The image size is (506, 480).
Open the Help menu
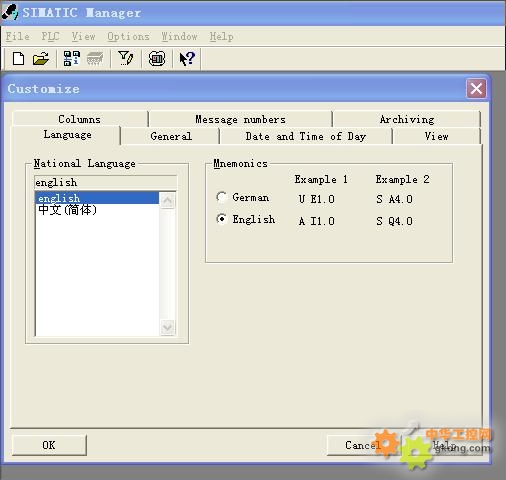[x=221, y=36]
